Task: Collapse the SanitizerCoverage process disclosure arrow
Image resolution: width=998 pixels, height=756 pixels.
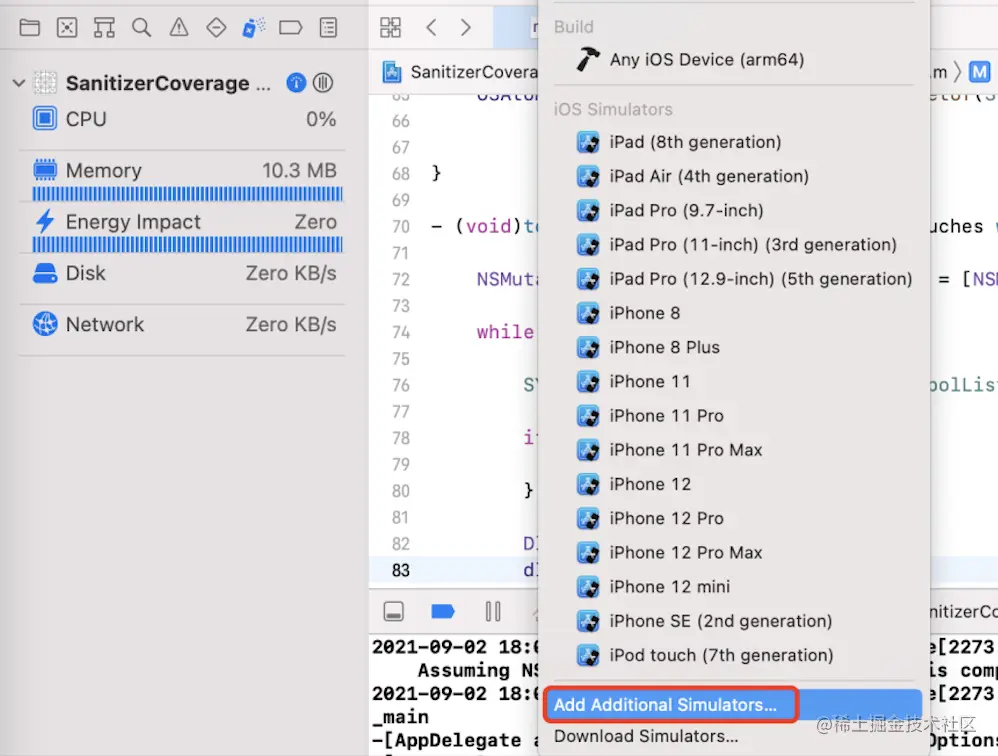Action: (x=19, y=83)
